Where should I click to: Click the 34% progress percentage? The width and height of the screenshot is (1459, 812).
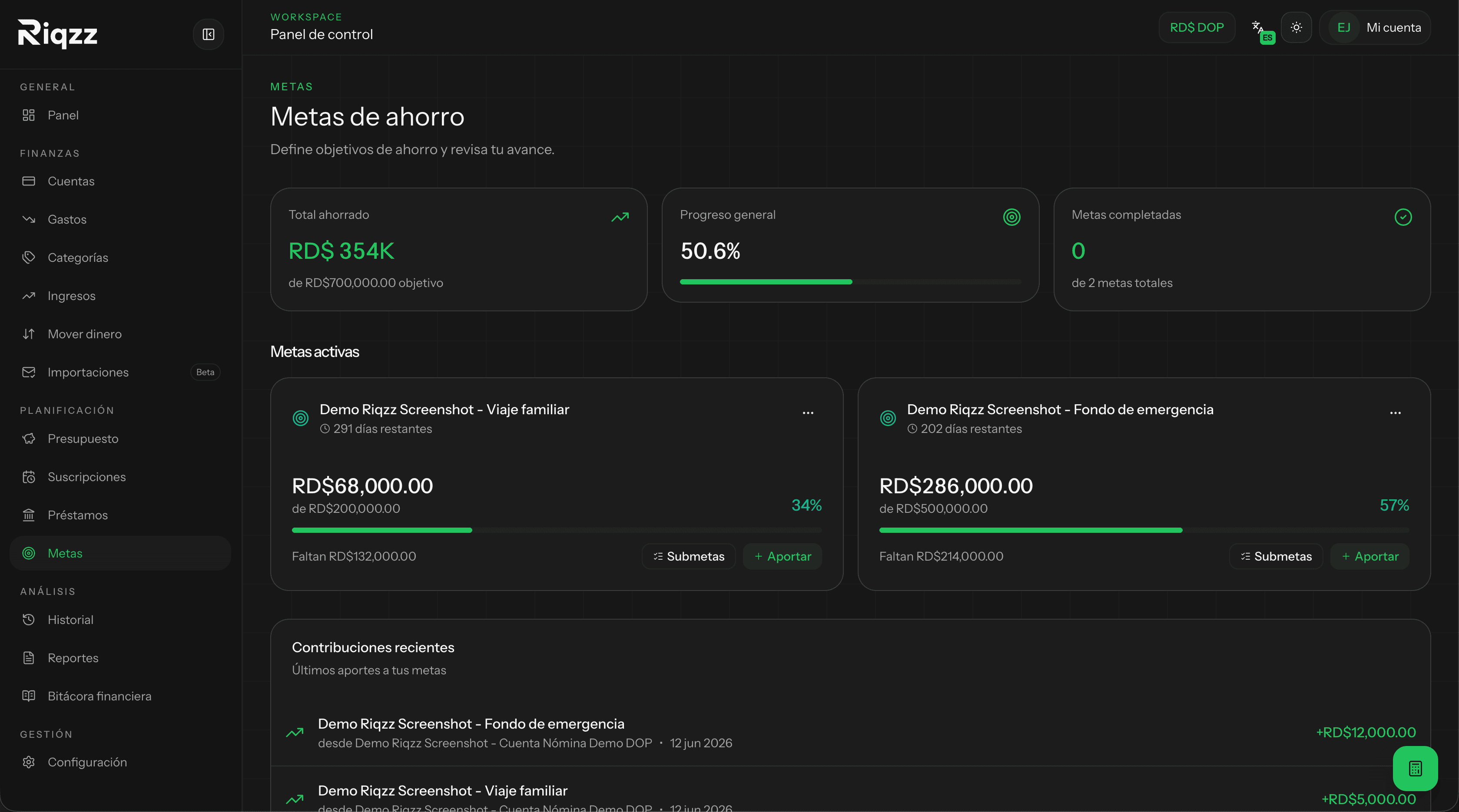(x=806, y=505)
